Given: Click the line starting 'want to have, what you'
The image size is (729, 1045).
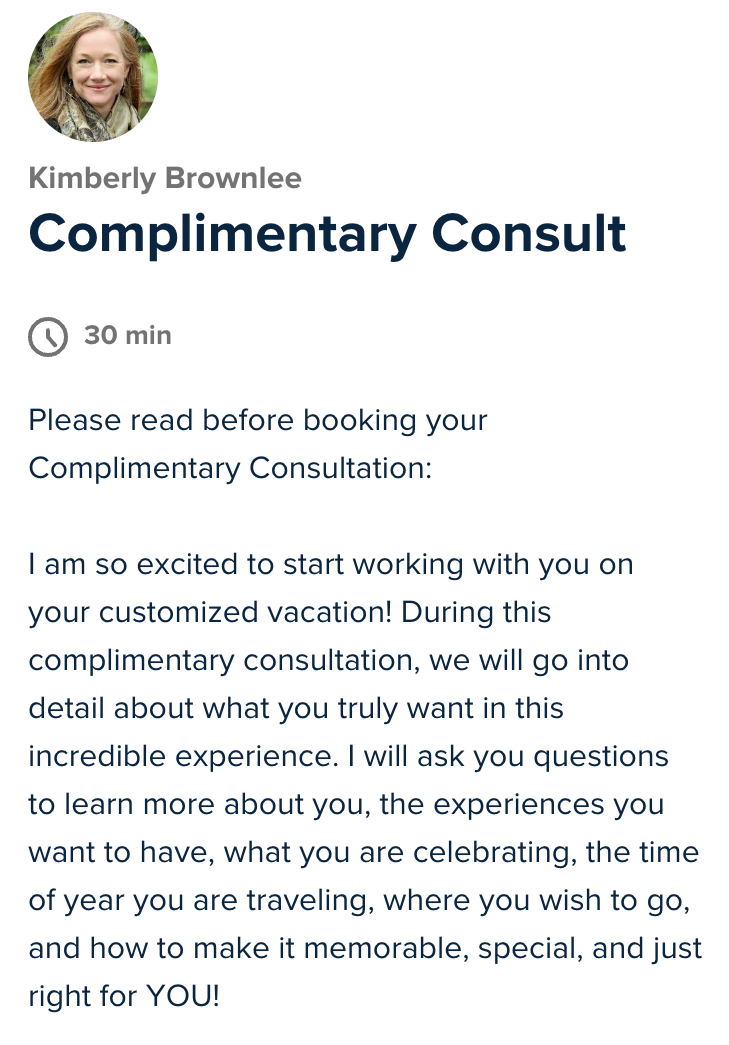Looking at the screenshot, I should [x=363, y=852].
